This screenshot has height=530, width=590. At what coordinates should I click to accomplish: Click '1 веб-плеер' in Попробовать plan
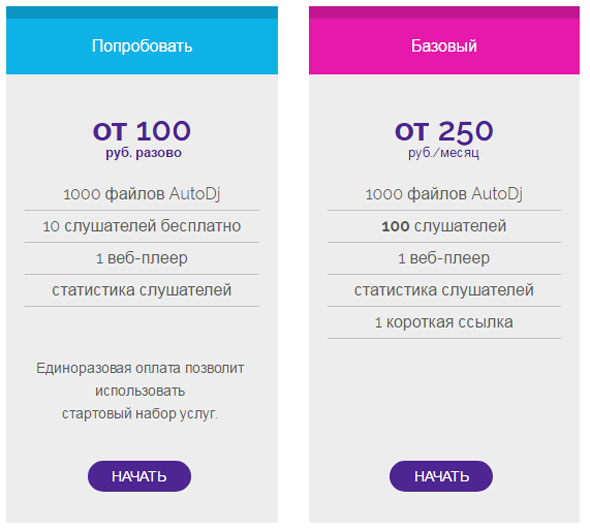pos(143,260)
